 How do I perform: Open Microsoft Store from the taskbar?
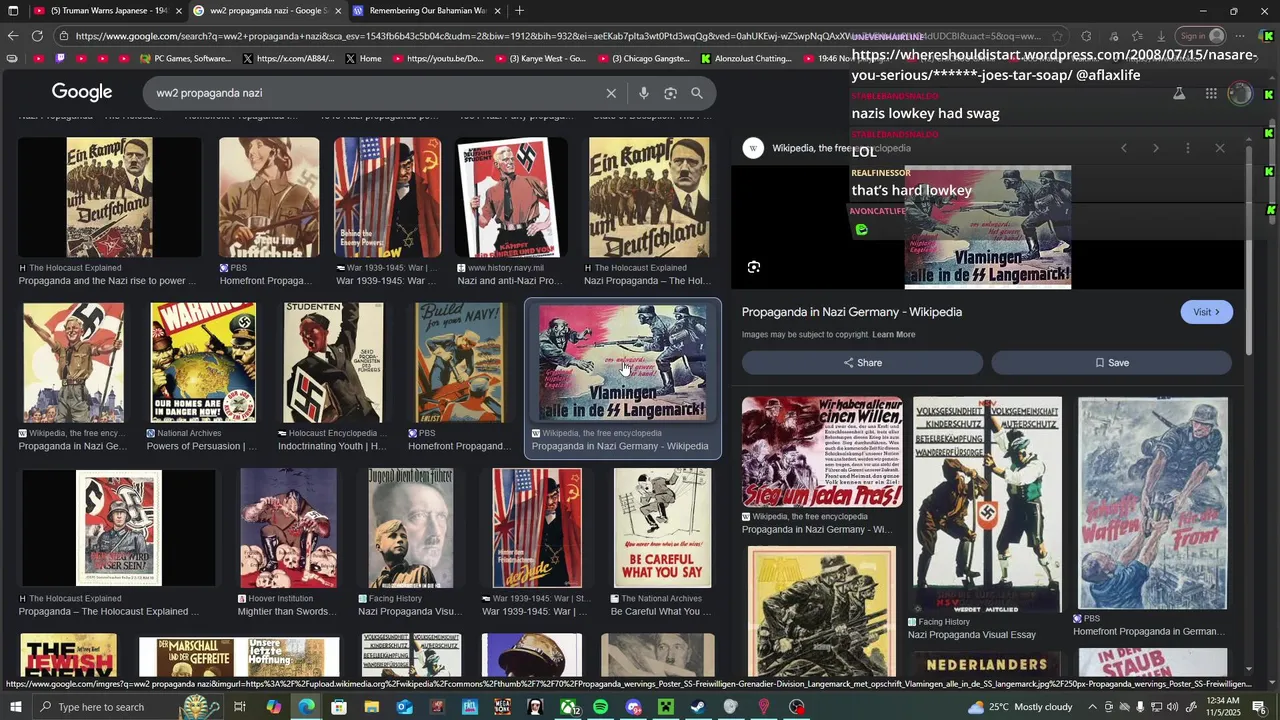[x=338, y=707]
